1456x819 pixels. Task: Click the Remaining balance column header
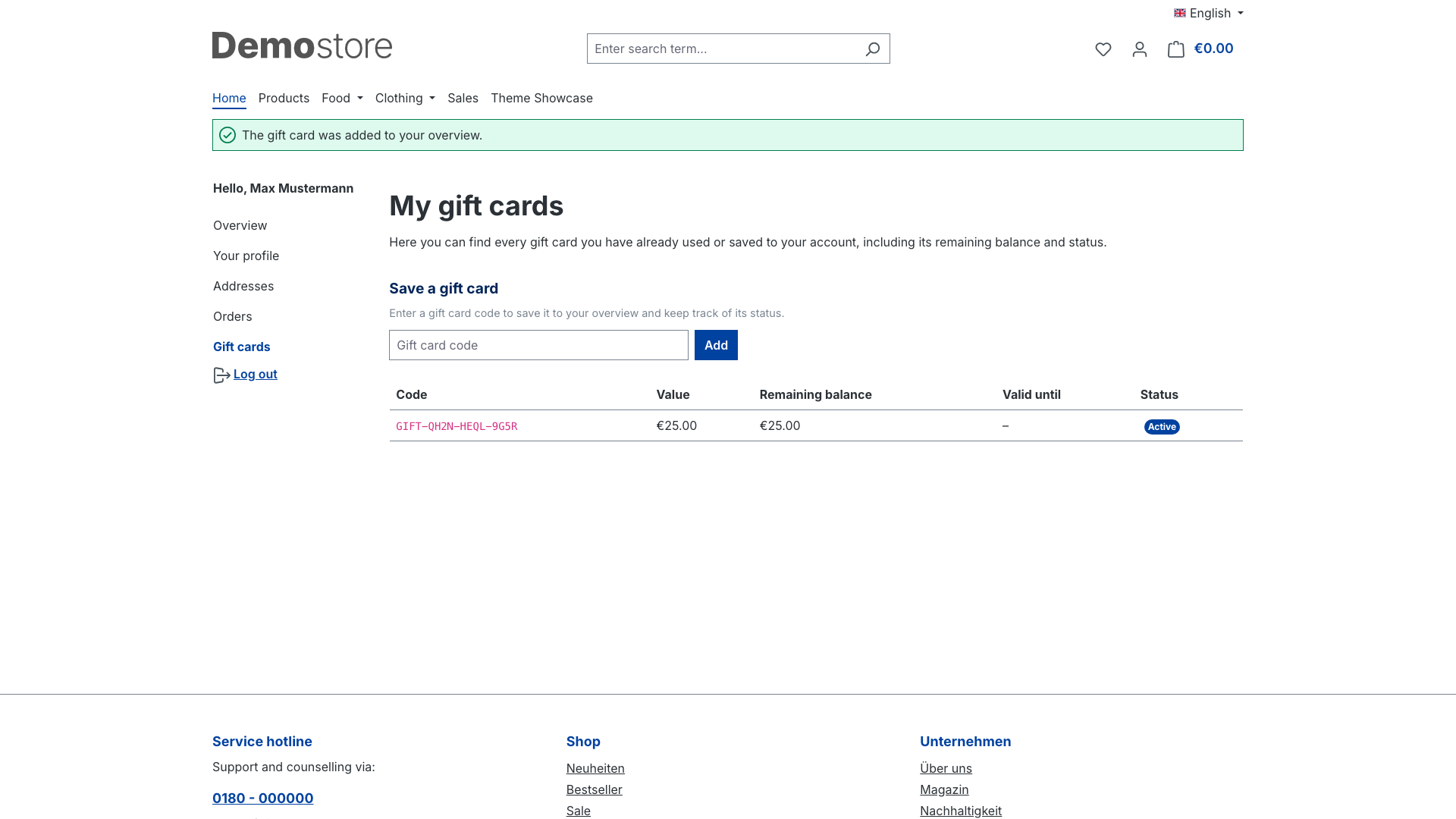815,394
